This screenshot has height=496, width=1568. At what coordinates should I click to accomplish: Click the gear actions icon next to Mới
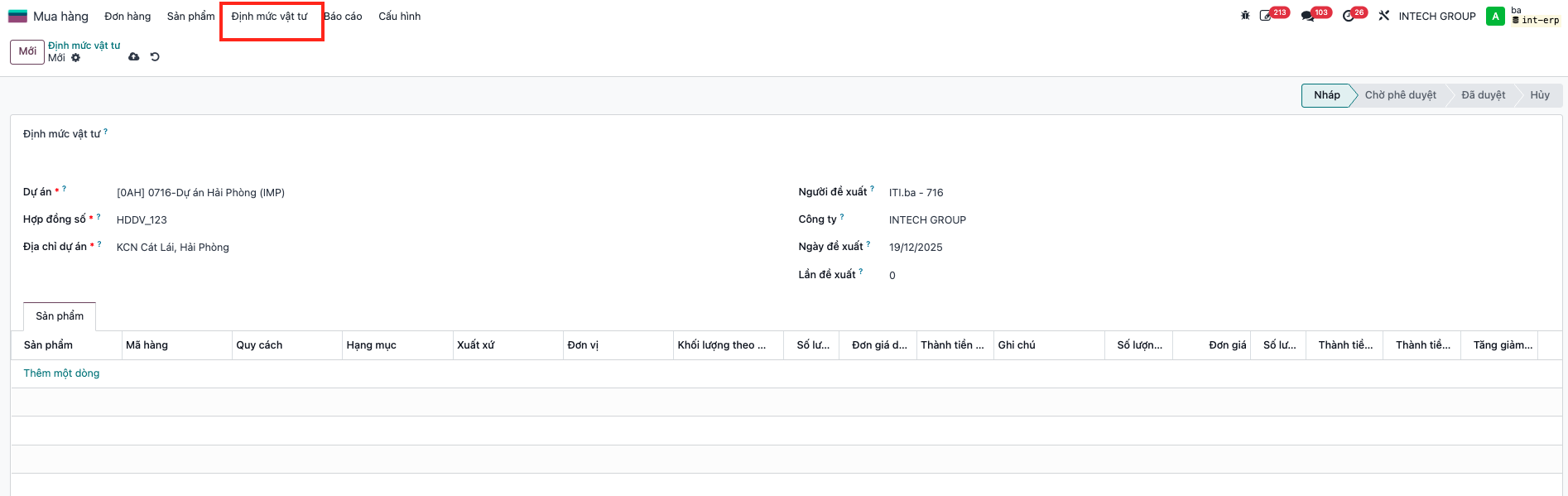pyautogui.click(x=76, y=58)
